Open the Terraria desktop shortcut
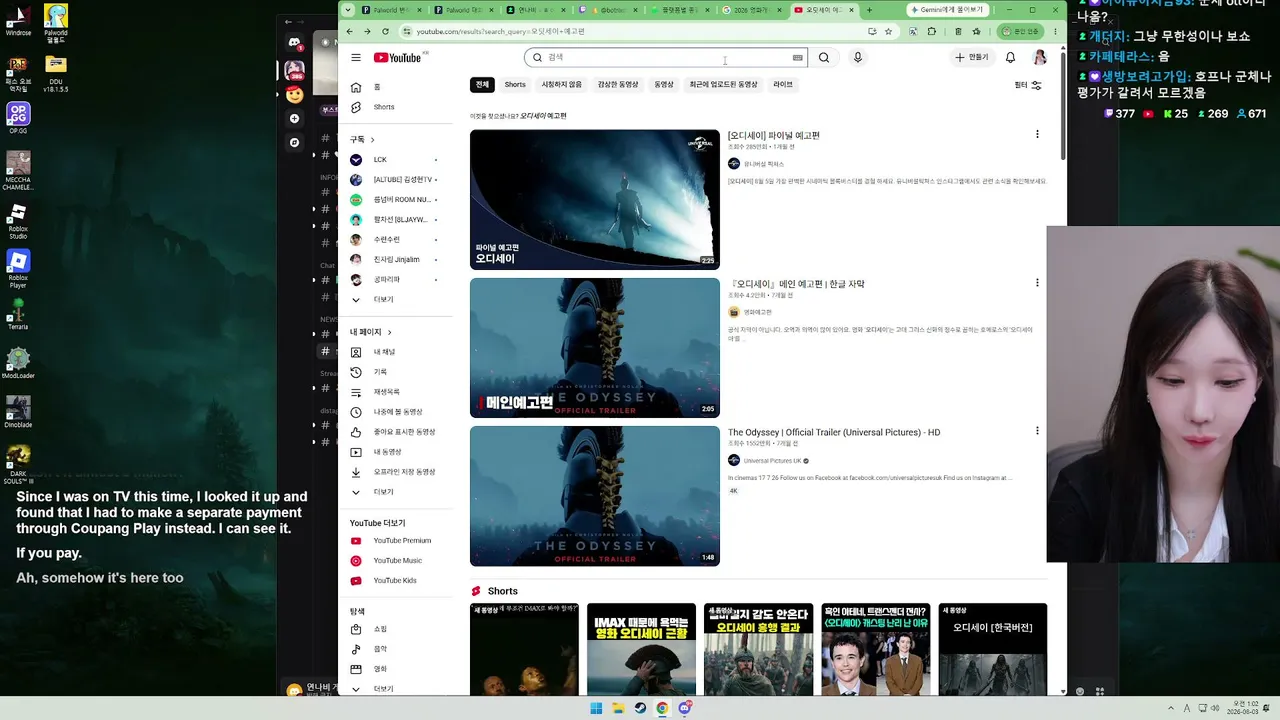The image size is (1280, 720). click(18, 315)
